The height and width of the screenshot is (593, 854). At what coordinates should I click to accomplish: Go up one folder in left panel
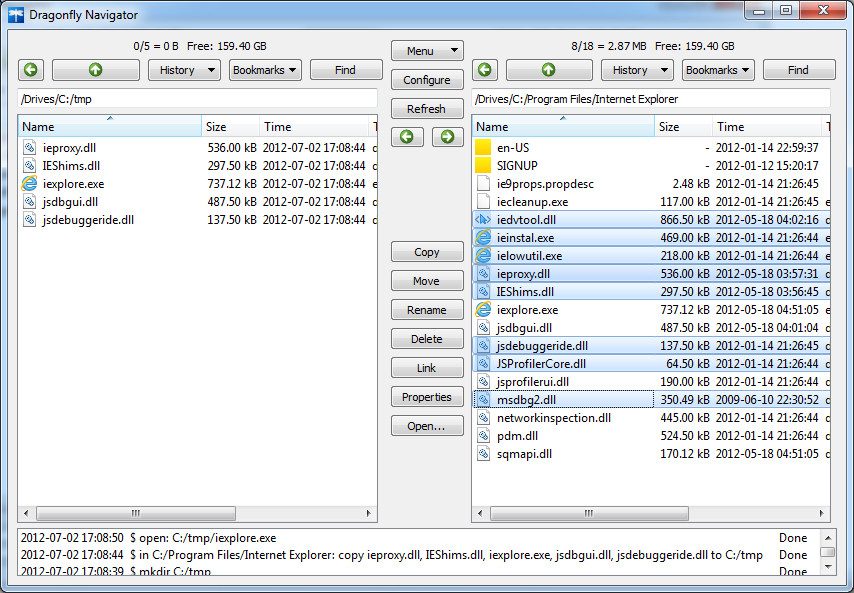[95, 70]
